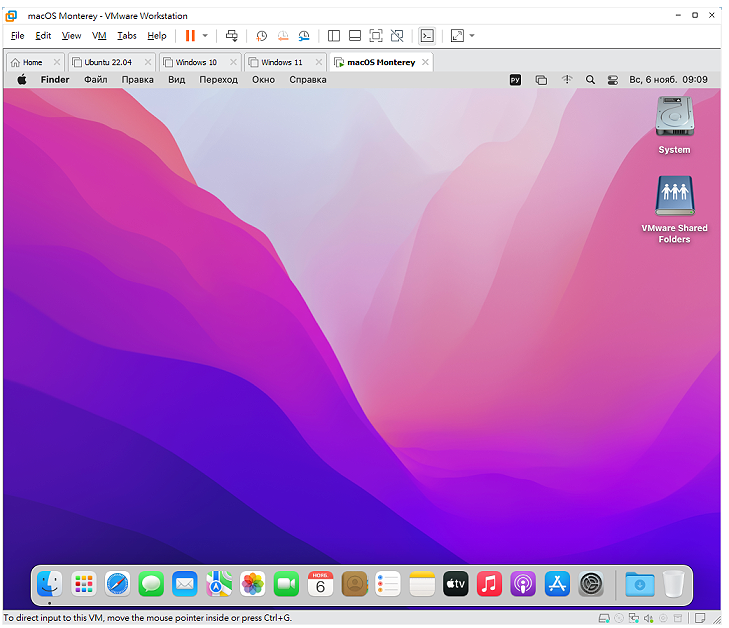The image size is (729, 628).
Task: Open the Вид menu
Action: pos(177,79)
